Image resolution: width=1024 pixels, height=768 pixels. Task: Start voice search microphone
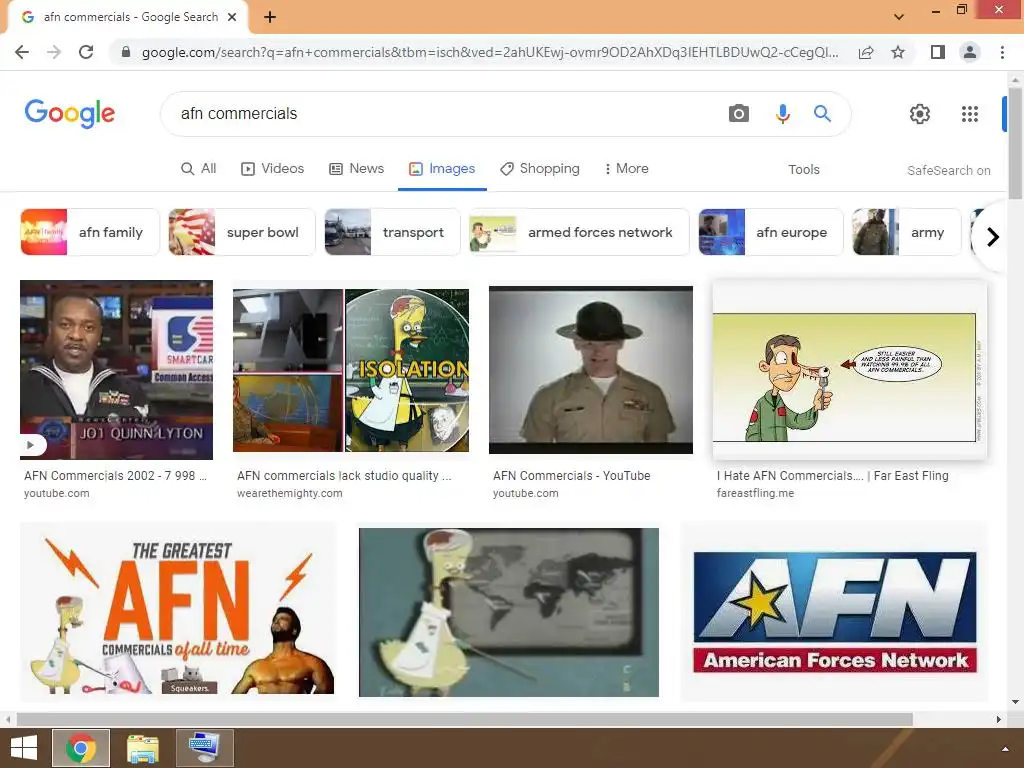[x=782, y=114]
